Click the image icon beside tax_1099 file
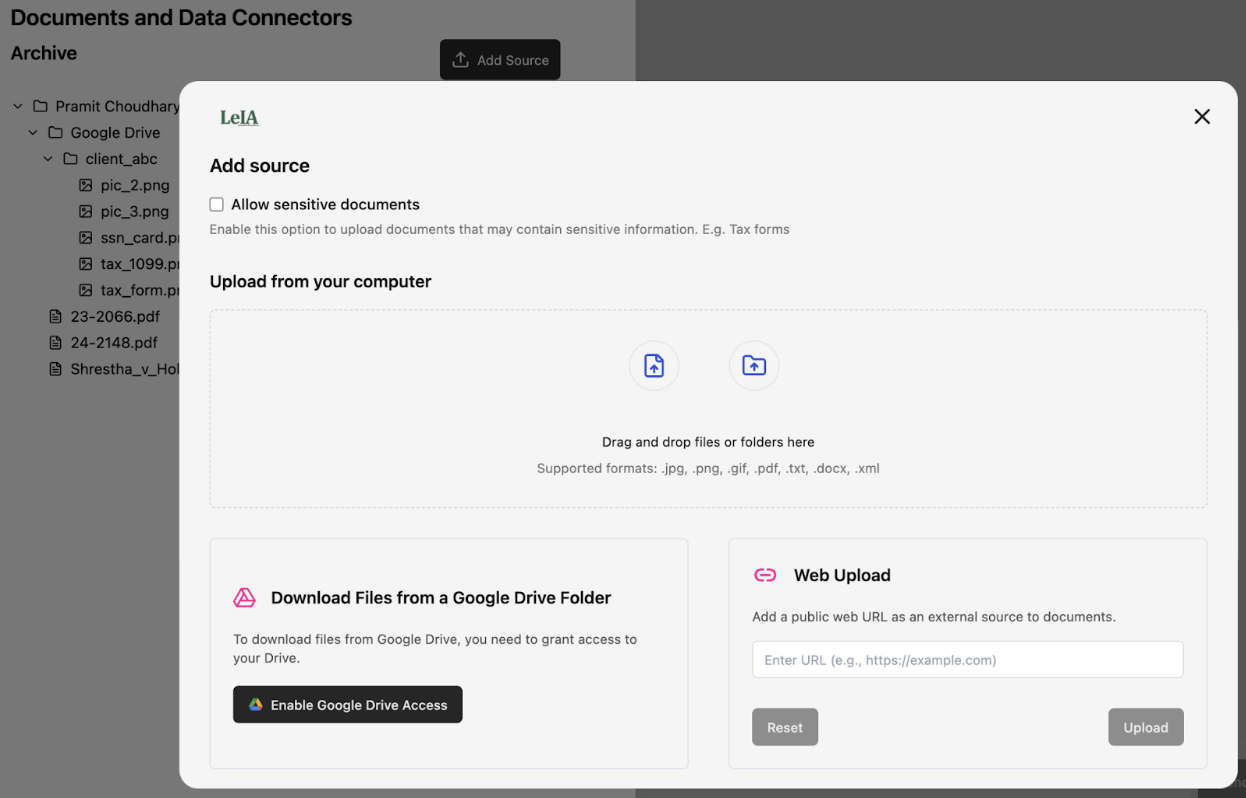This screenshot has height=798, width=1246. pos(86,264)
